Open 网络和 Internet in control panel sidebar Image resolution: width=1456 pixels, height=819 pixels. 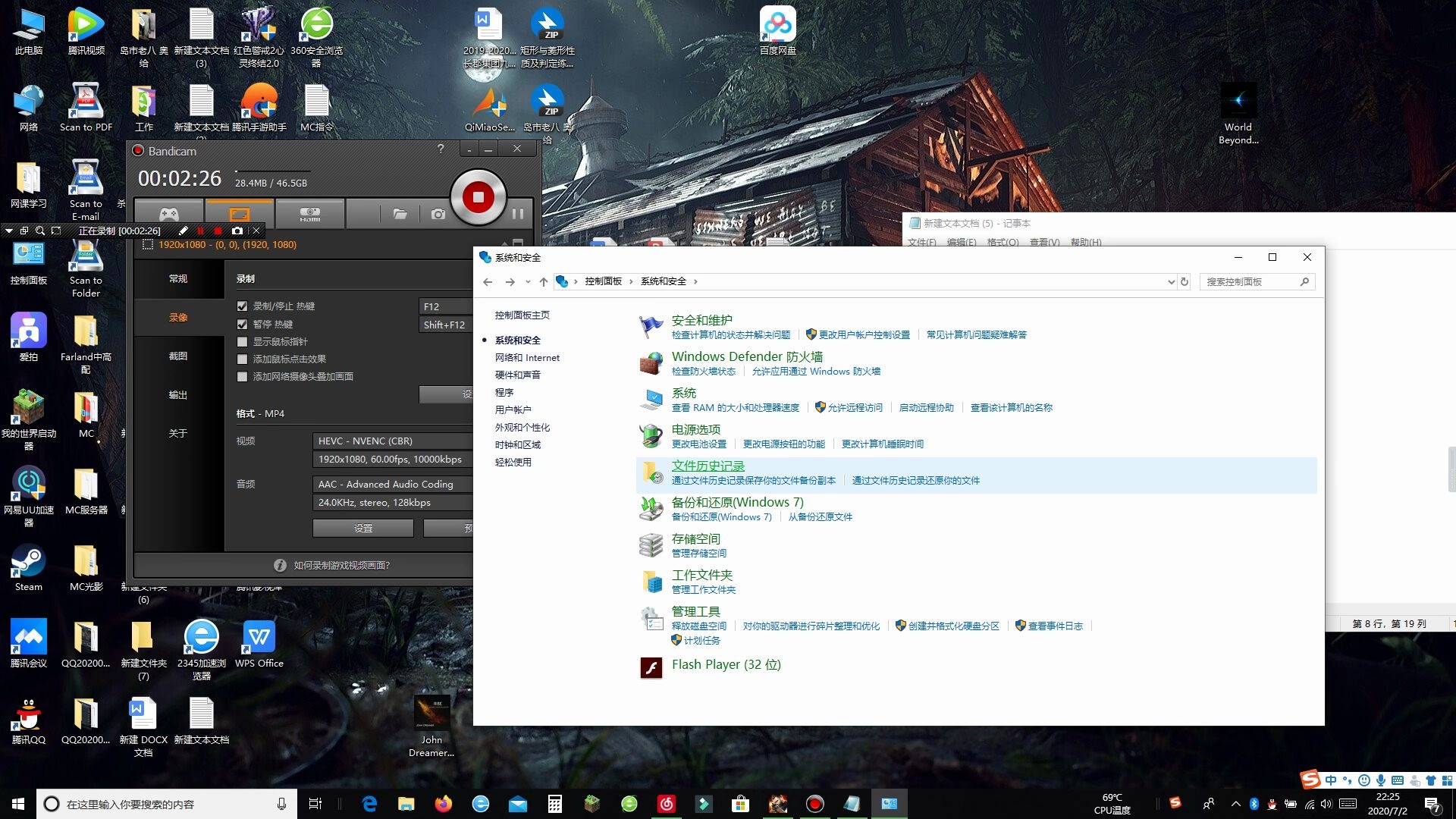coord(527,358)
